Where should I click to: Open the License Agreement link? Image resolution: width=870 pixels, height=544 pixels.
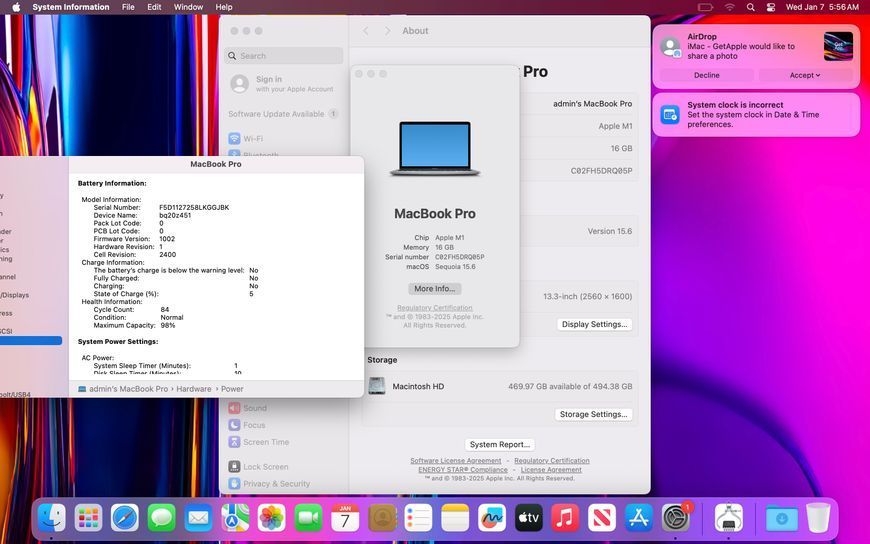coord(551,470)
